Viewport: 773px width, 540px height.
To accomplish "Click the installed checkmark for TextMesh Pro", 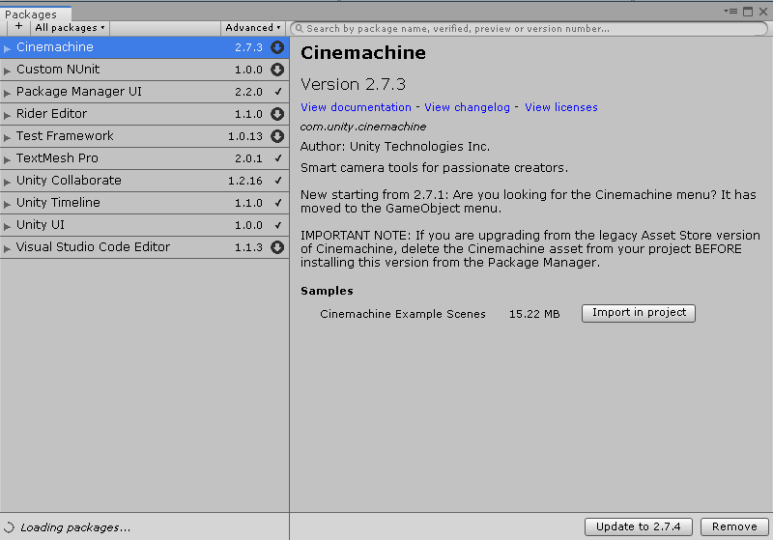I will click(278, 158).
